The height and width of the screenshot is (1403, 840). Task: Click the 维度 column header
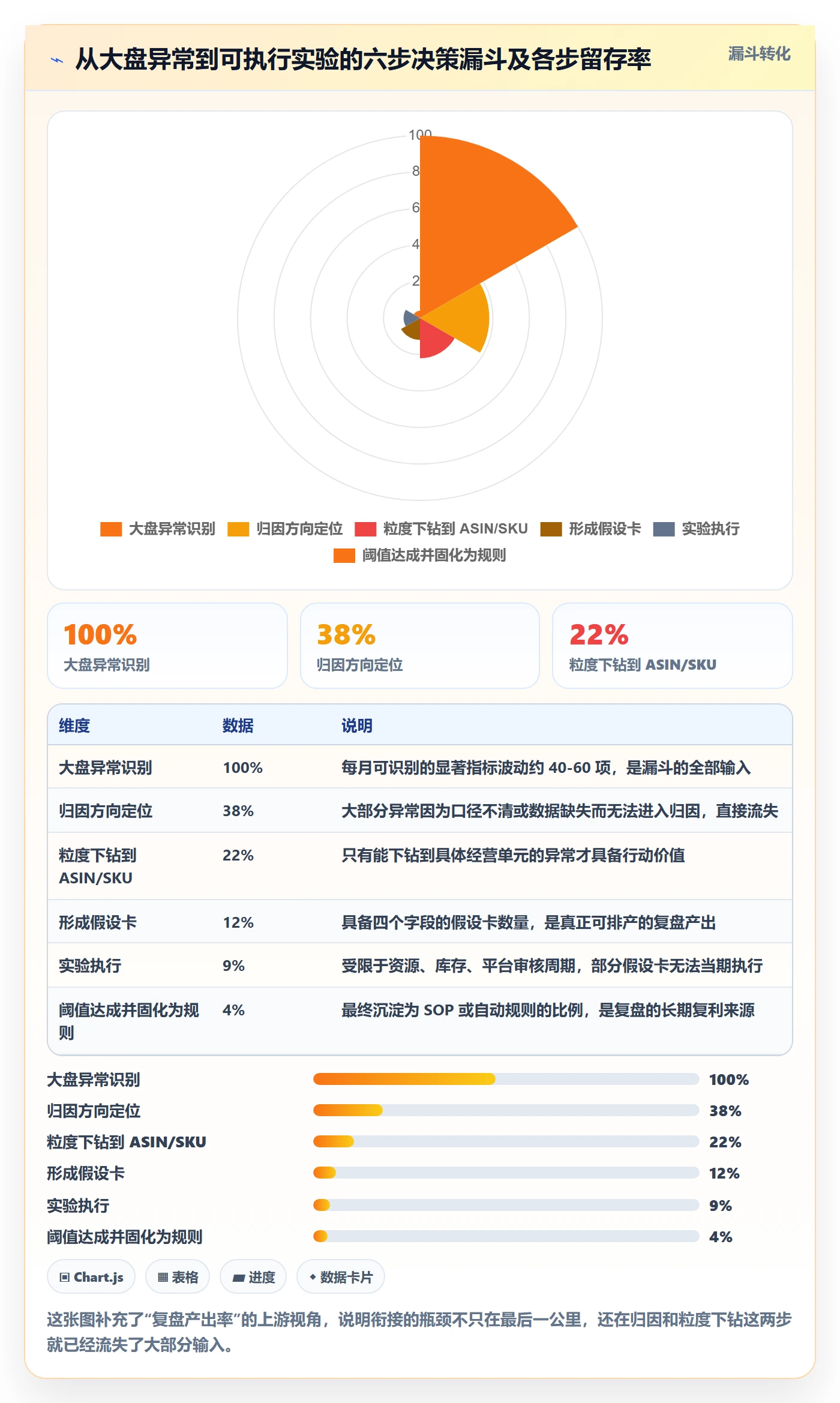pos(74,726)
